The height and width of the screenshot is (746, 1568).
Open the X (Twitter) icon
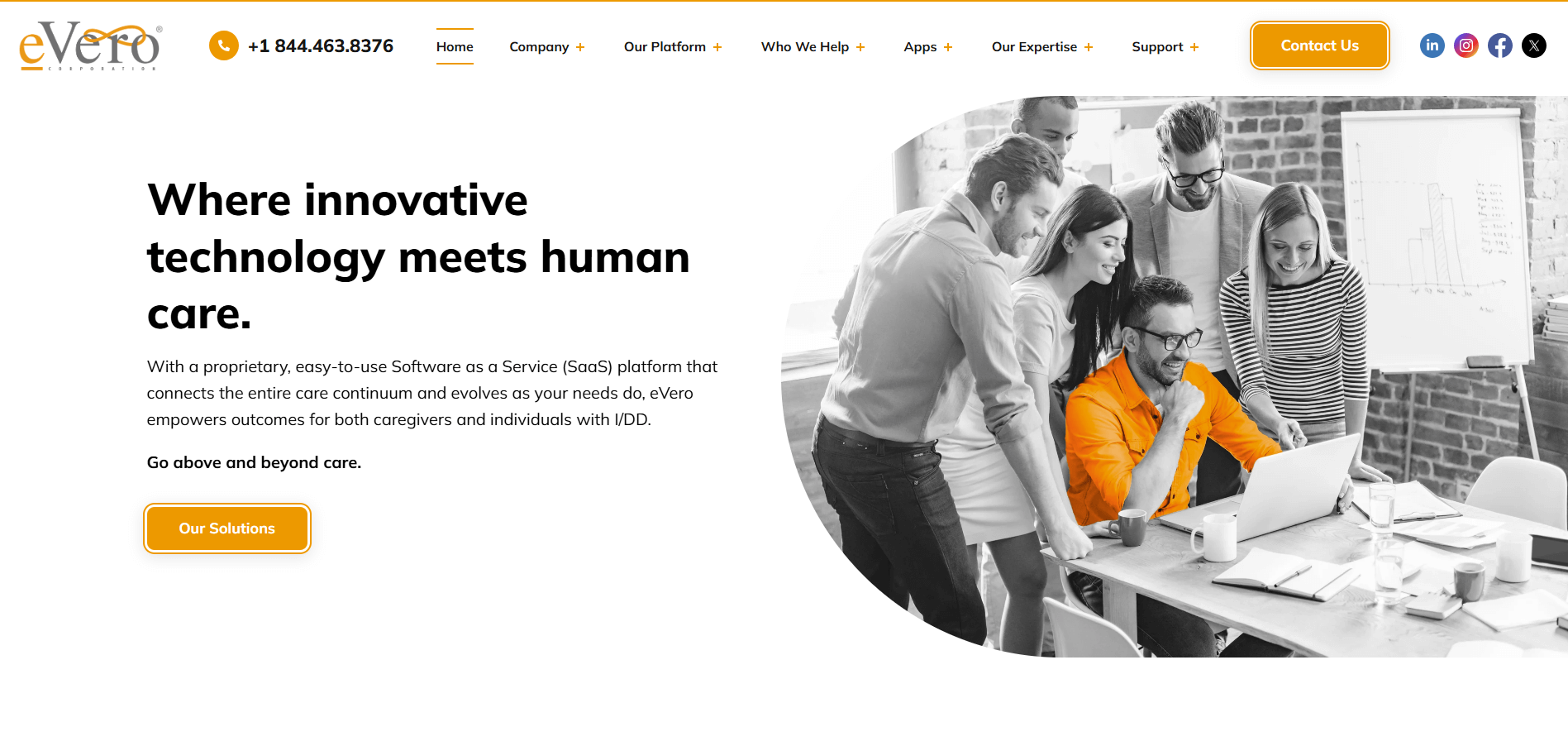[x=1533, y=45]
